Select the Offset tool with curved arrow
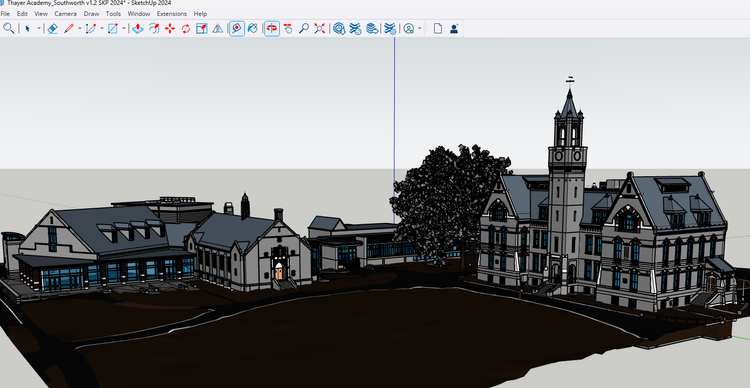This screenshot has width=750, height=388. pyautogui.click(x=154, y=29)
